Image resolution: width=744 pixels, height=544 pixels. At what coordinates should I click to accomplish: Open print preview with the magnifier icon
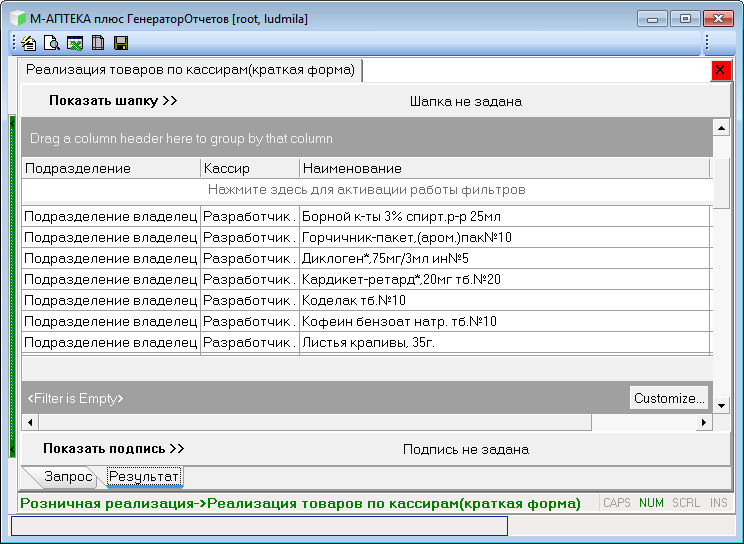(52, 43)
